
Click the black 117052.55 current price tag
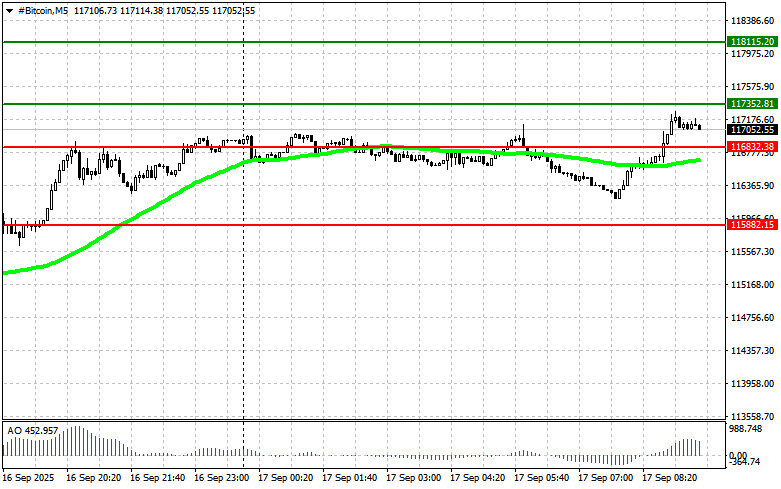pos(753,129)
